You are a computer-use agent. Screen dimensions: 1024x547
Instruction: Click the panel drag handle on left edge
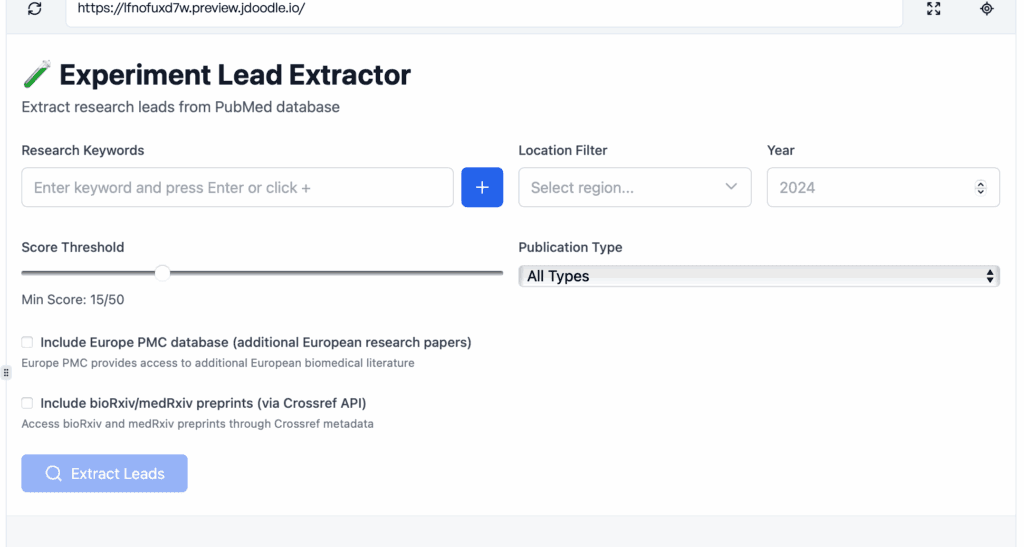click(6, 373)
